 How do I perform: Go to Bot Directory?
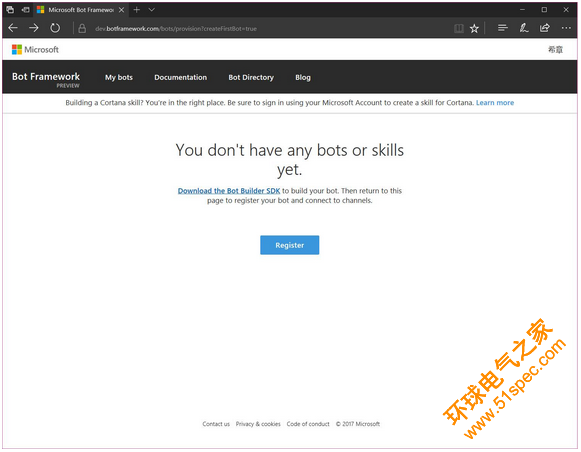(251, 78)
